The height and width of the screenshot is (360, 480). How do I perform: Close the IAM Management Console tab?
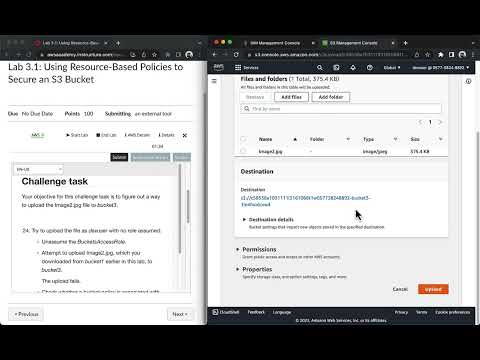313,43
